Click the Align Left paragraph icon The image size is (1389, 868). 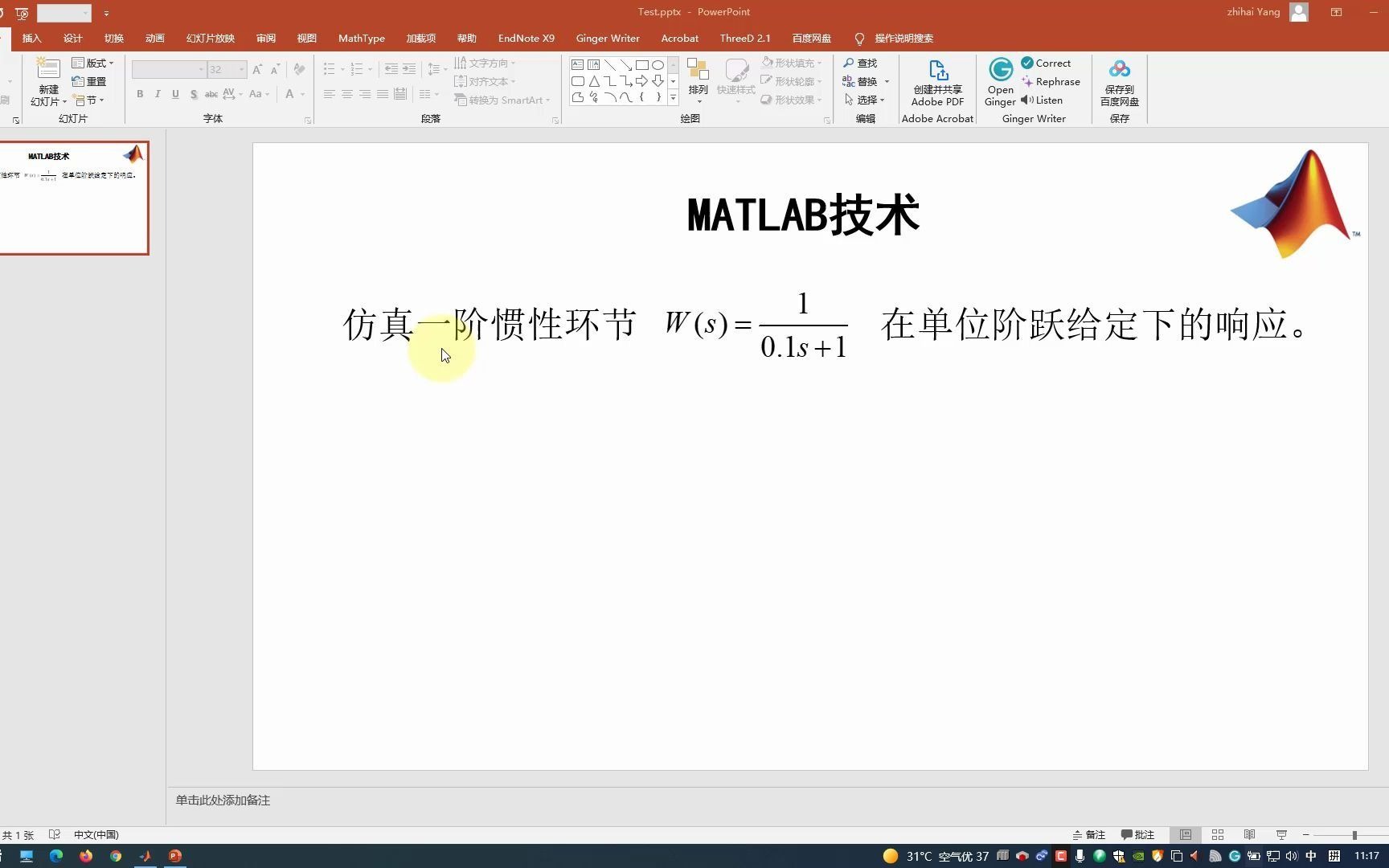click(330, 94)
